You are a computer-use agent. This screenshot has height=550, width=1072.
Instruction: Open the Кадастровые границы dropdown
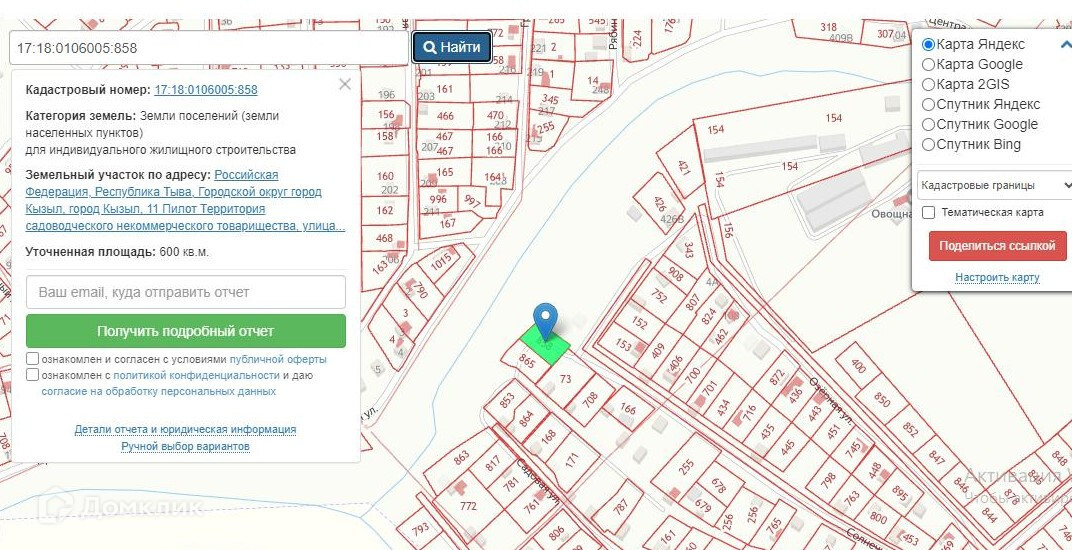(x=995, y=185)
